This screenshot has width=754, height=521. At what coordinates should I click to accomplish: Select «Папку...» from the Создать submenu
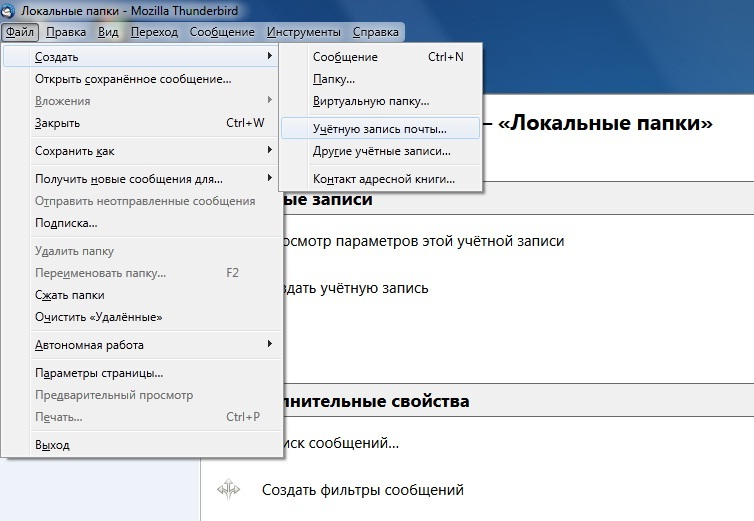click(334, 79)
